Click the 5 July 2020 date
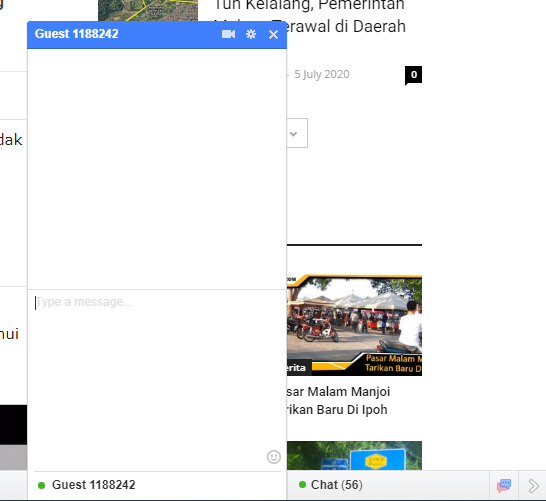The height and width of the screenshot is (501, 546). [322, 74]
